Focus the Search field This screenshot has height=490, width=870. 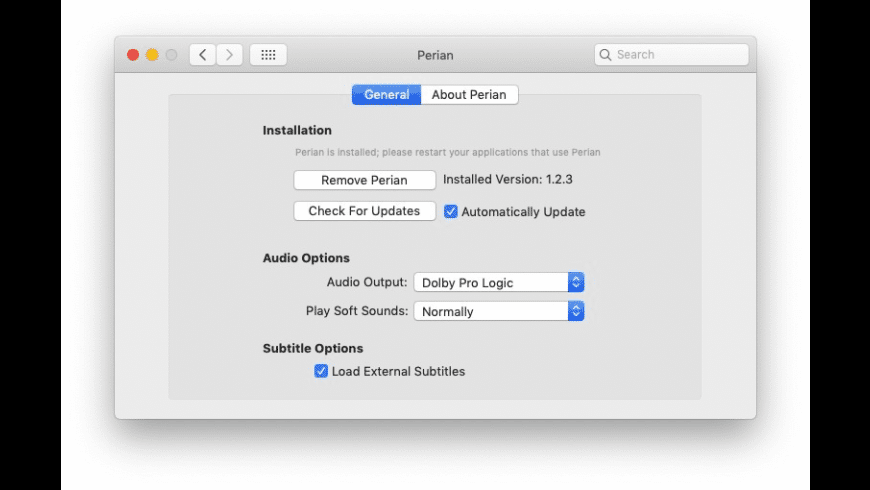click(x=671, y=54)
